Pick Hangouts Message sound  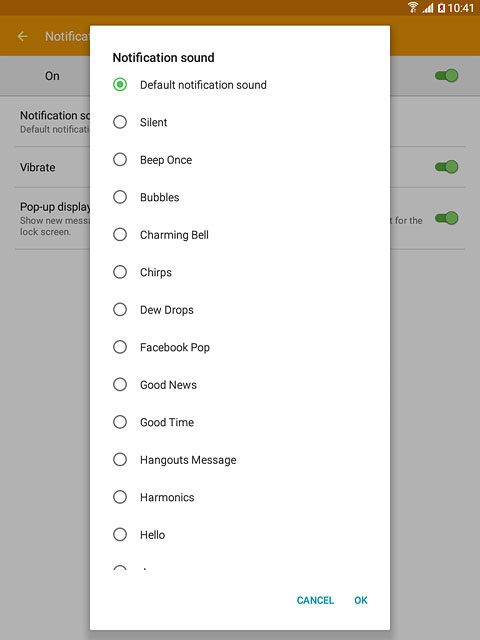coord(120,460)
